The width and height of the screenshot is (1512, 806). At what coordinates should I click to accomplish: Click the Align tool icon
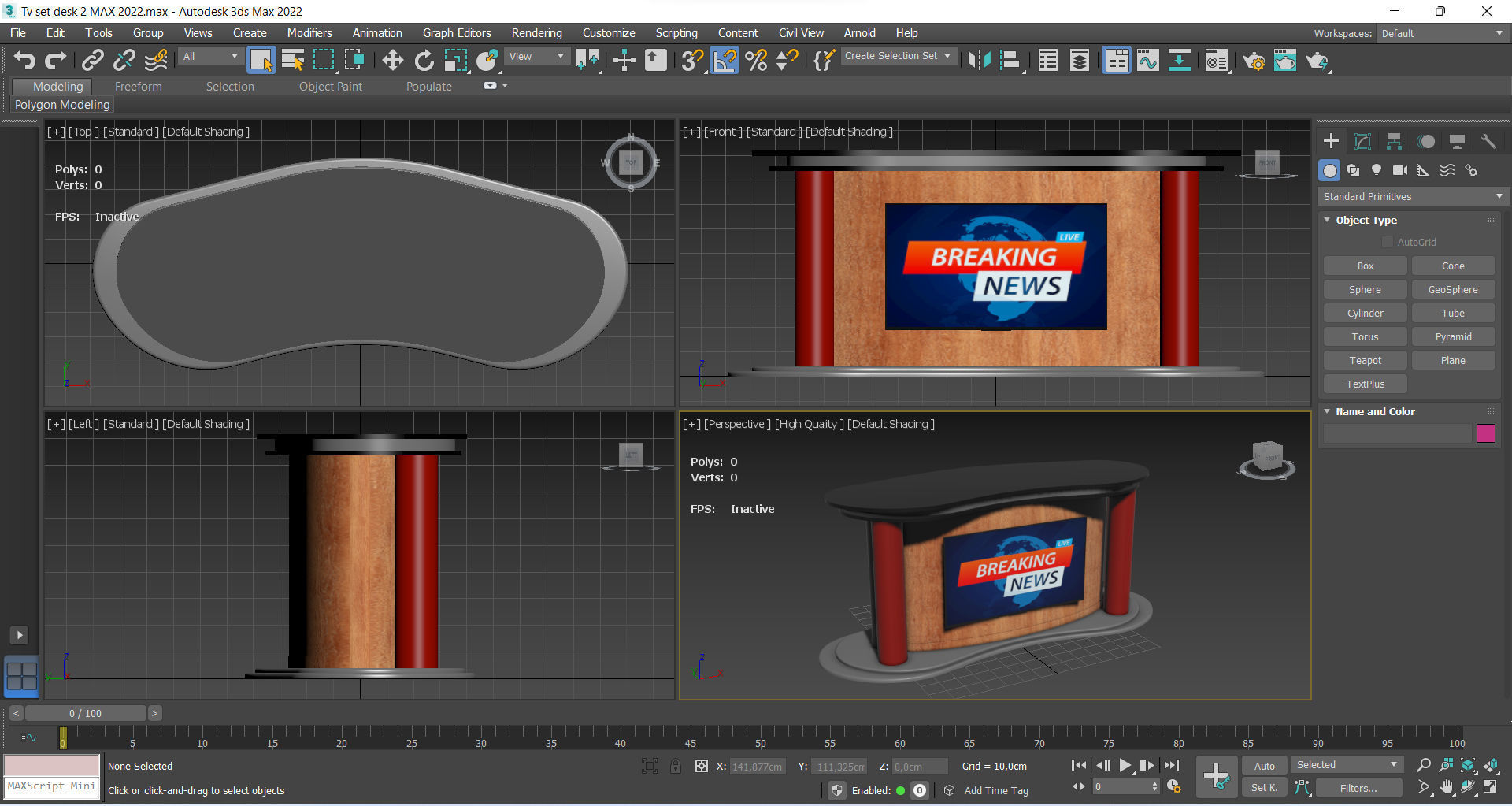(x=1010, y=60)
